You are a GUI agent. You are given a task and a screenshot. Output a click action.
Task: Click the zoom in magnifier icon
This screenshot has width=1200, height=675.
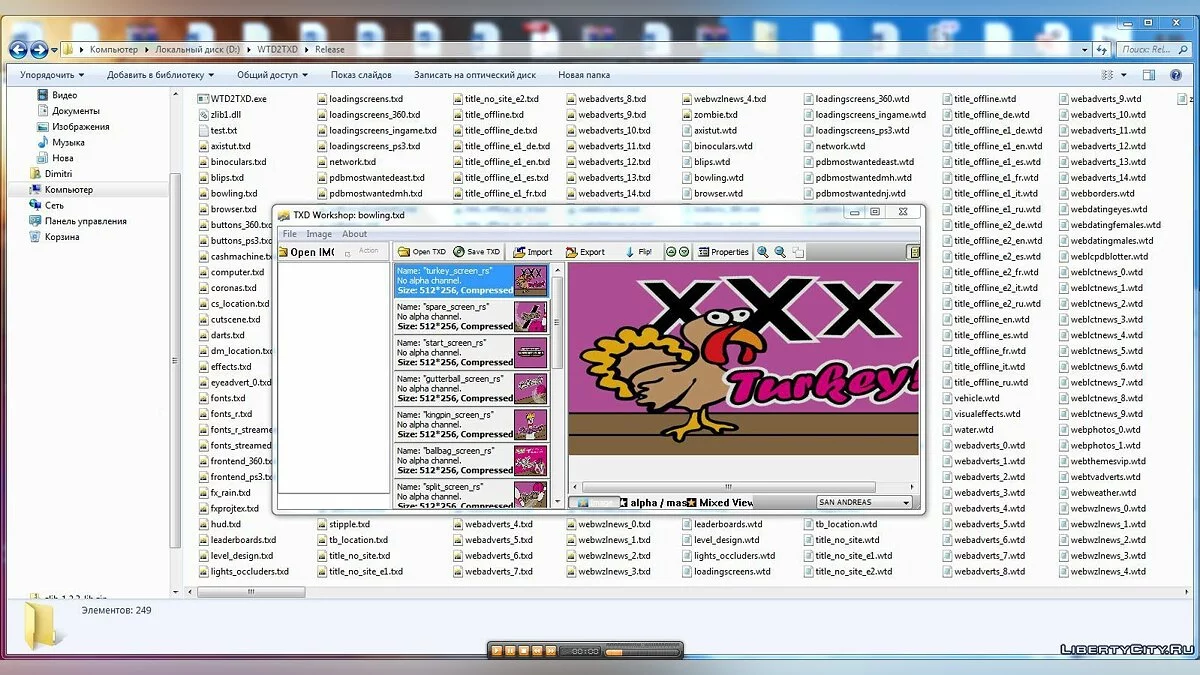[x=763, y=252]
